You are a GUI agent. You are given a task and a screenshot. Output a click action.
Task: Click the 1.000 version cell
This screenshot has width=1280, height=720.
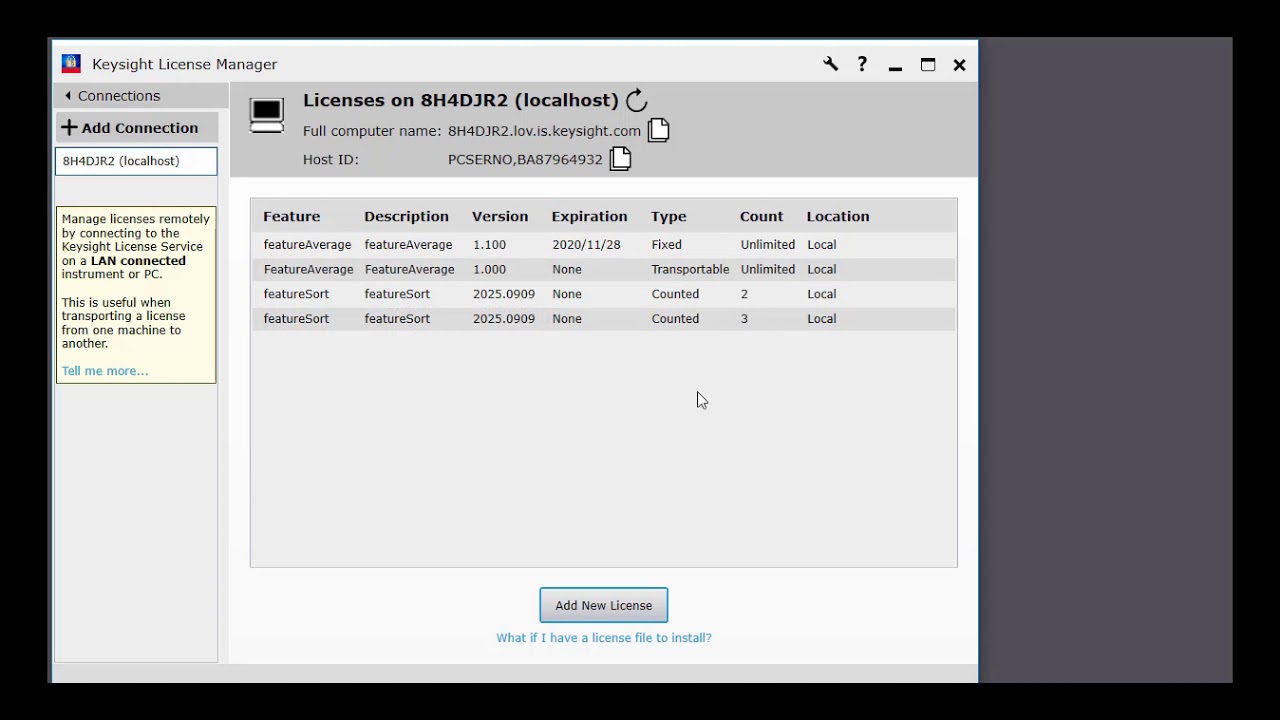point(489,269)
